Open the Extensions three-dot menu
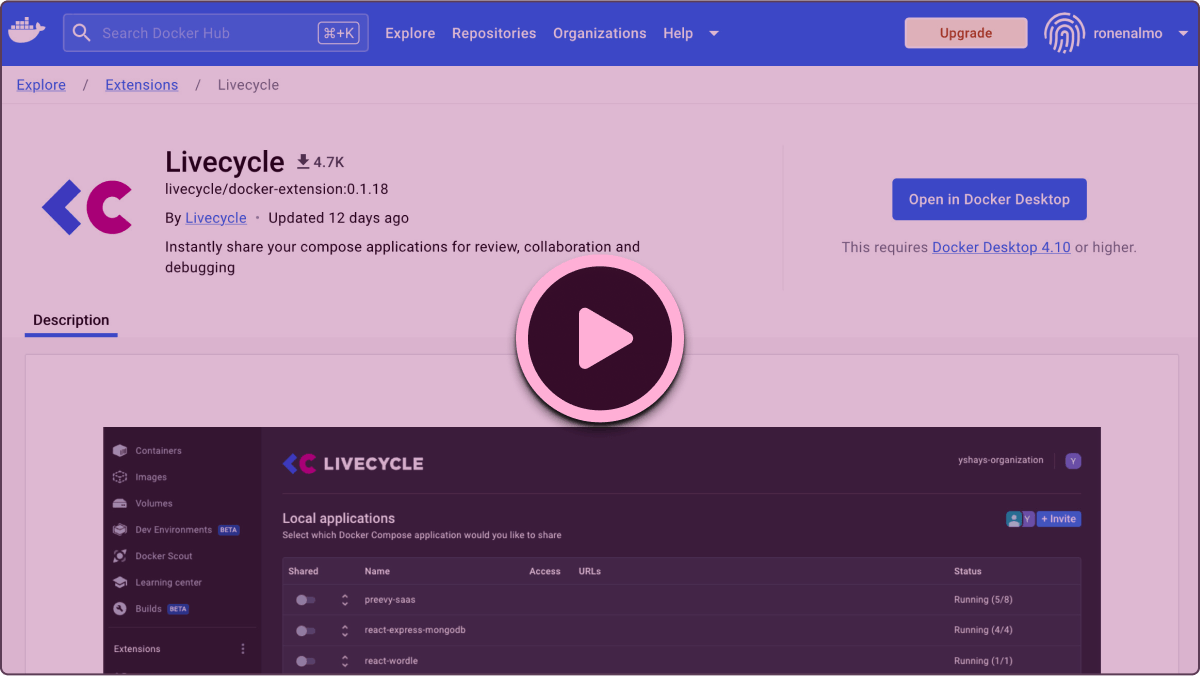 pos(242,649)
